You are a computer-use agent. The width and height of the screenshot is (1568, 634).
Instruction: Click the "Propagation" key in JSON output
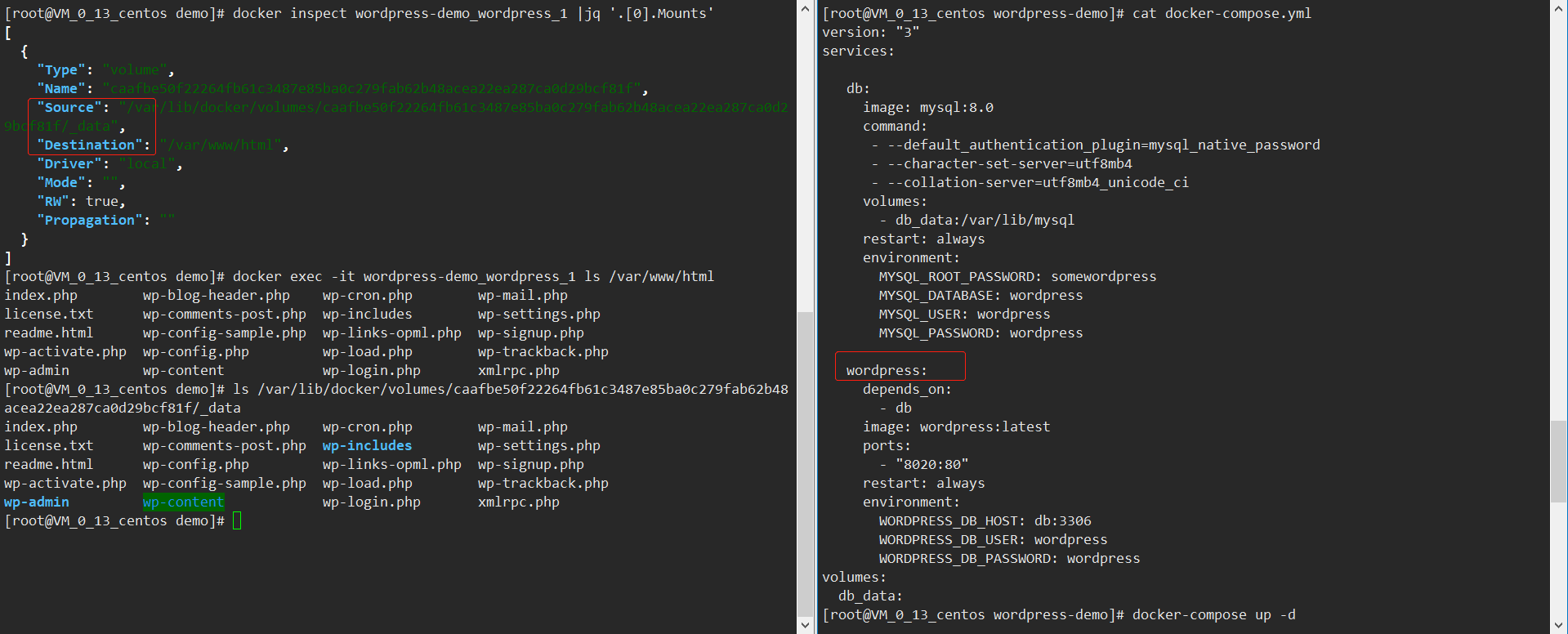[90, 220]
